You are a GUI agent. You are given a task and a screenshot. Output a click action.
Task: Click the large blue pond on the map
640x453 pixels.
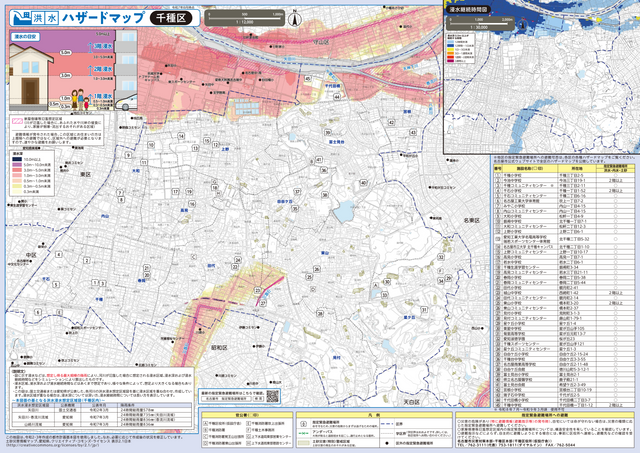coord(344,211)
